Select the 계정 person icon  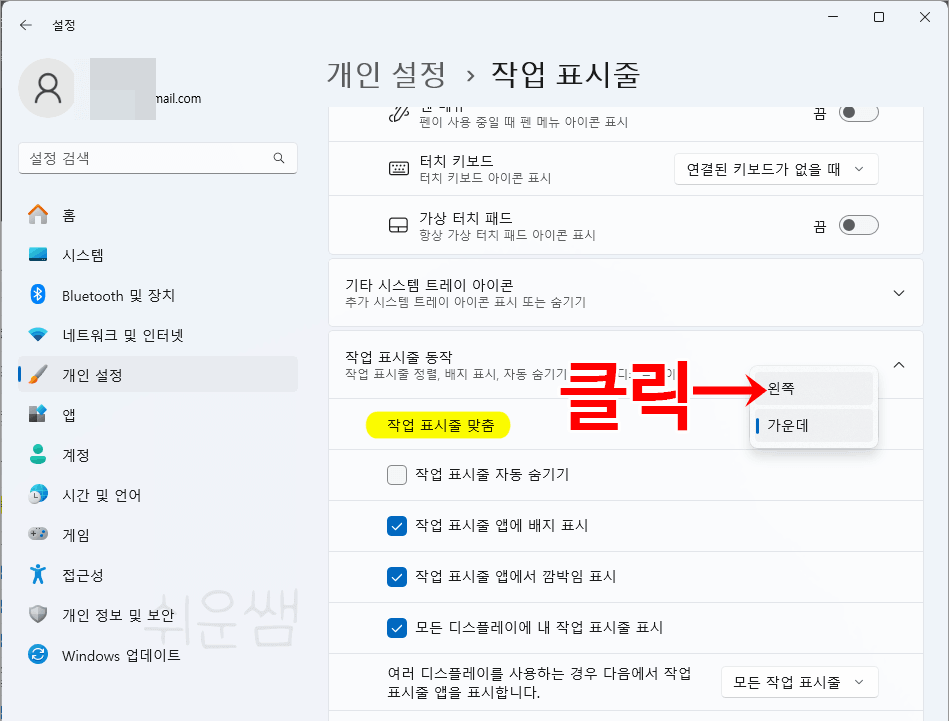[x=38, y=455]
